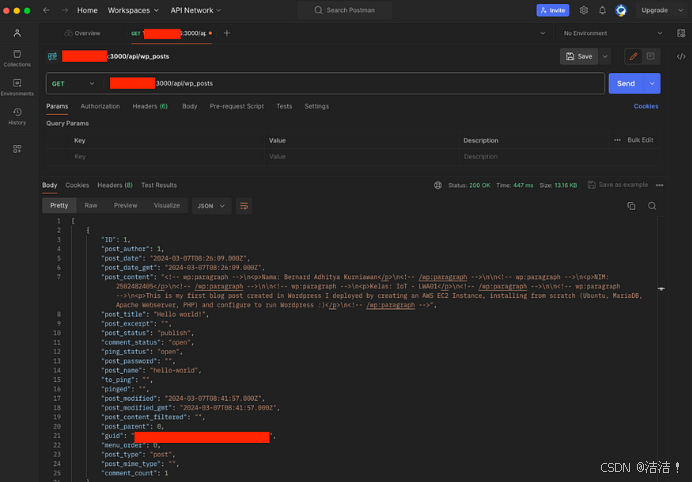692x482 pixels.
Task: Open the Overview tab
Action: (83, 33)
